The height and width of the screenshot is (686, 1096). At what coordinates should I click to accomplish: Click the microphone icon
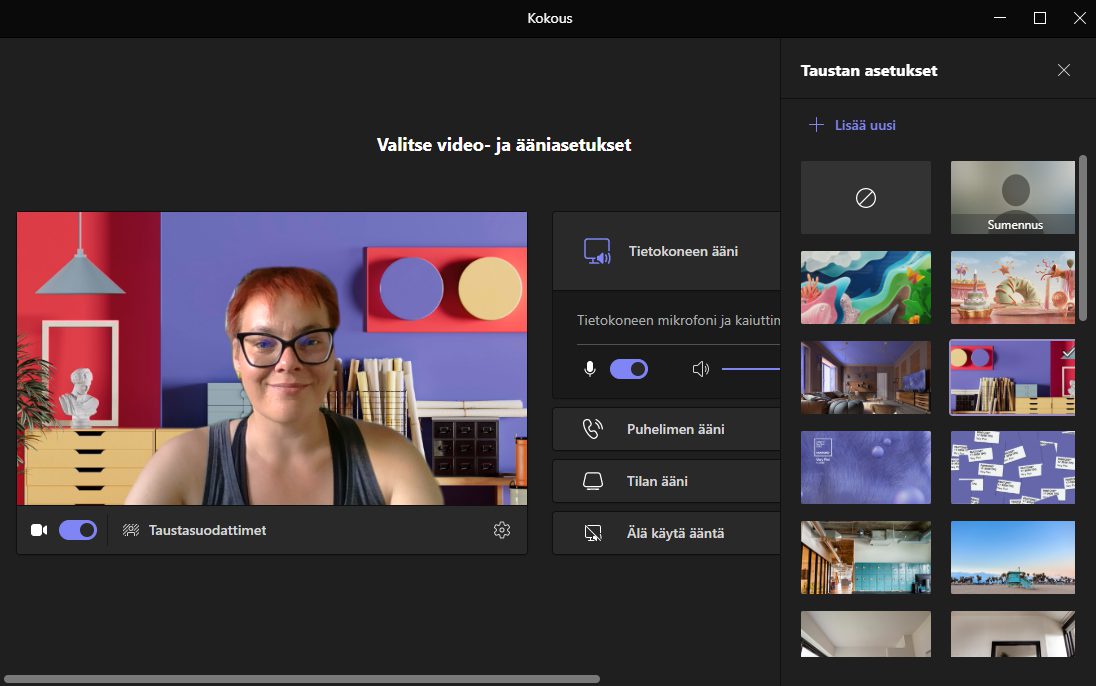(x=590, y=369)
